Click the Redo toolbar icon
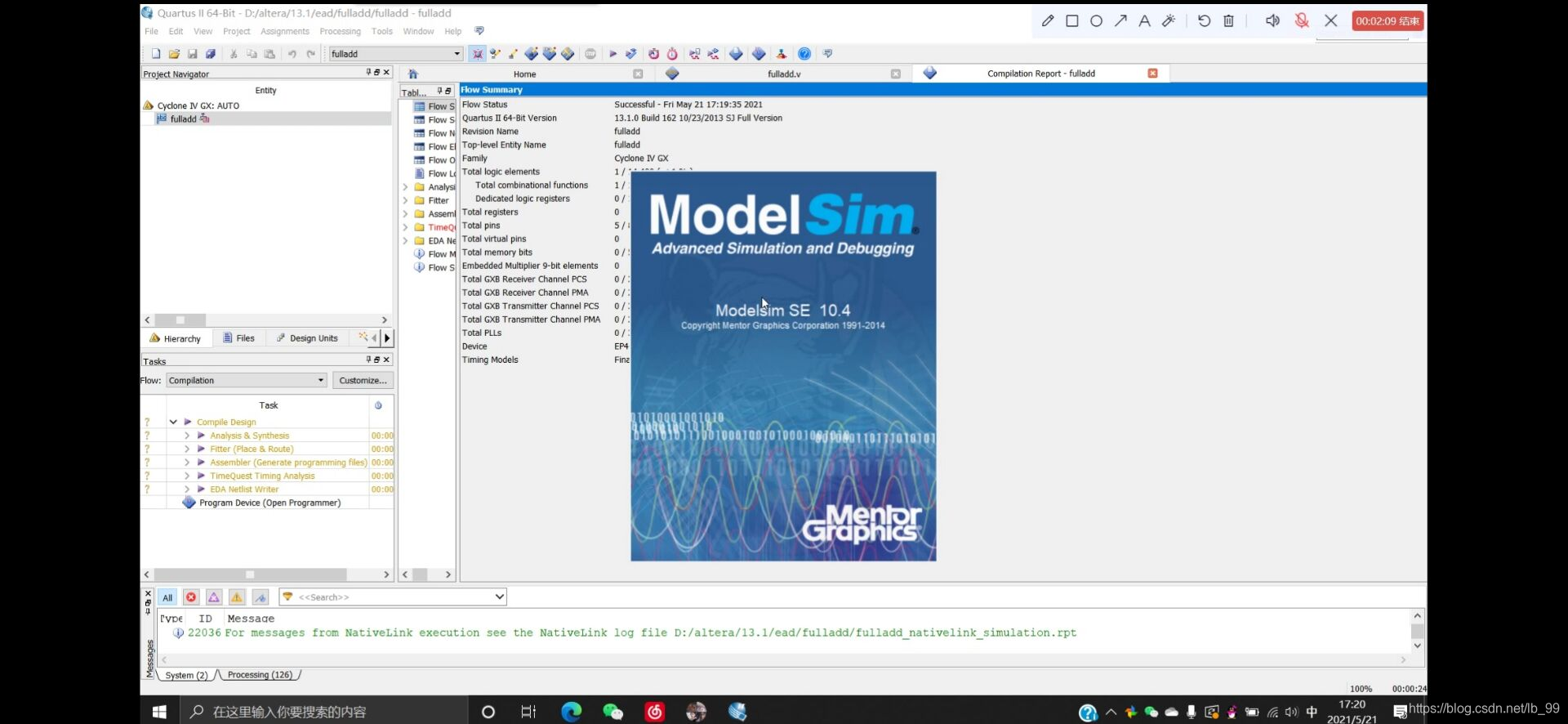The height and width of the screenshot is (724, 1568). coord(310,54)
